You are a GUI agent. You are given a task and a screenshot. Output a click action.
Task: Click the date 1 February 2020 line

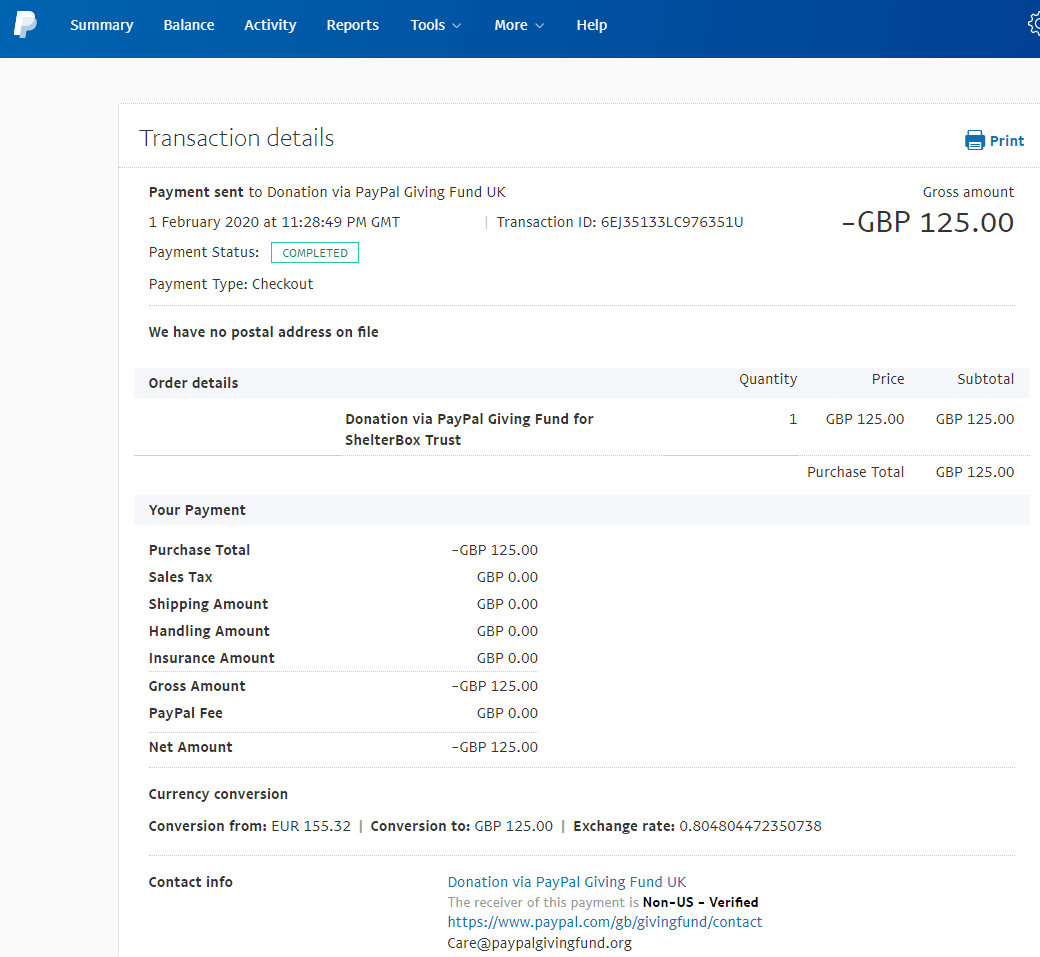(x=274, y=222)
